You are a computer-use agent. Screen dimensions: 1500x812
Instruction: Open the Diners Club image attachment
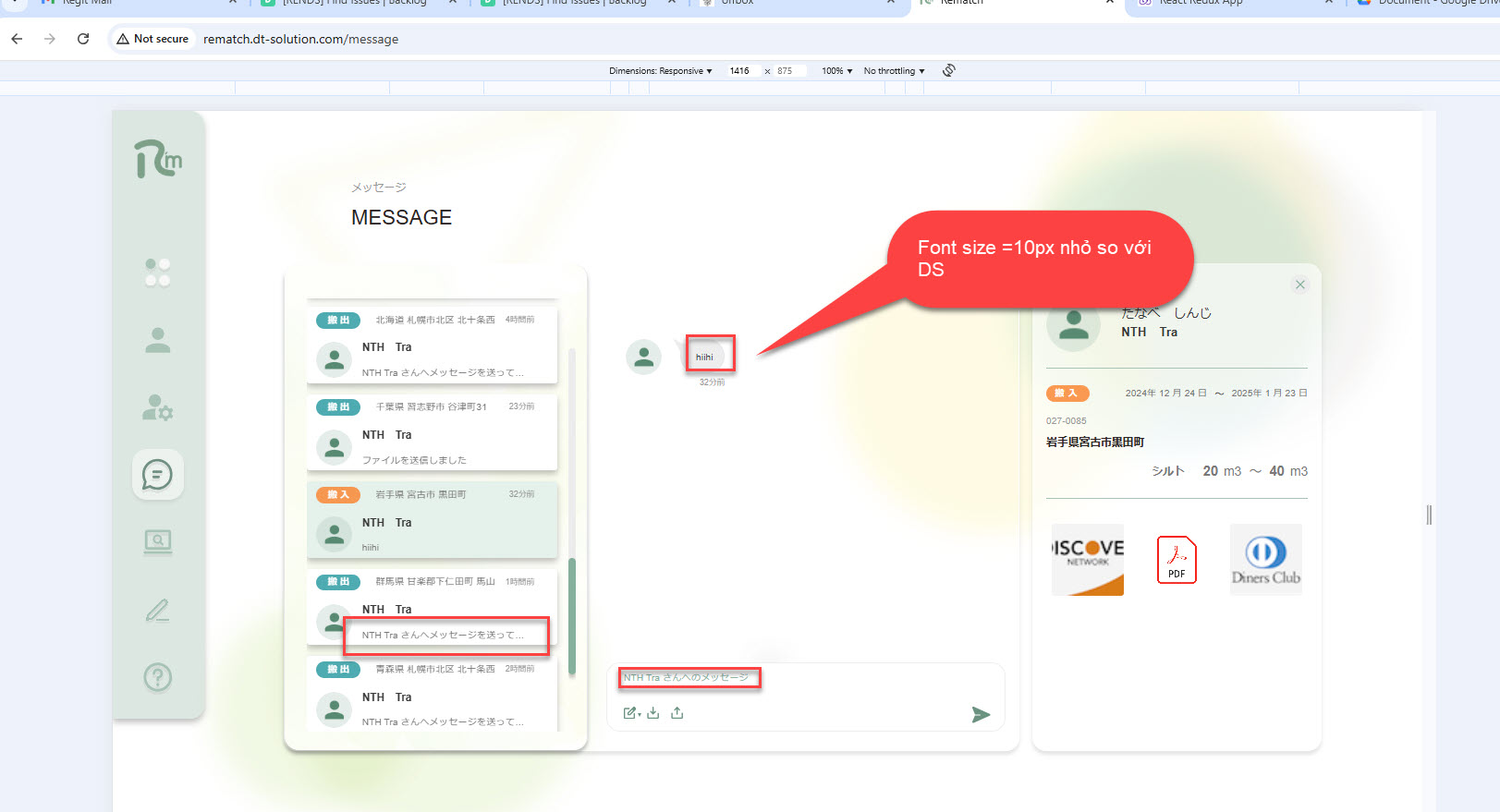coord(1265,560)
